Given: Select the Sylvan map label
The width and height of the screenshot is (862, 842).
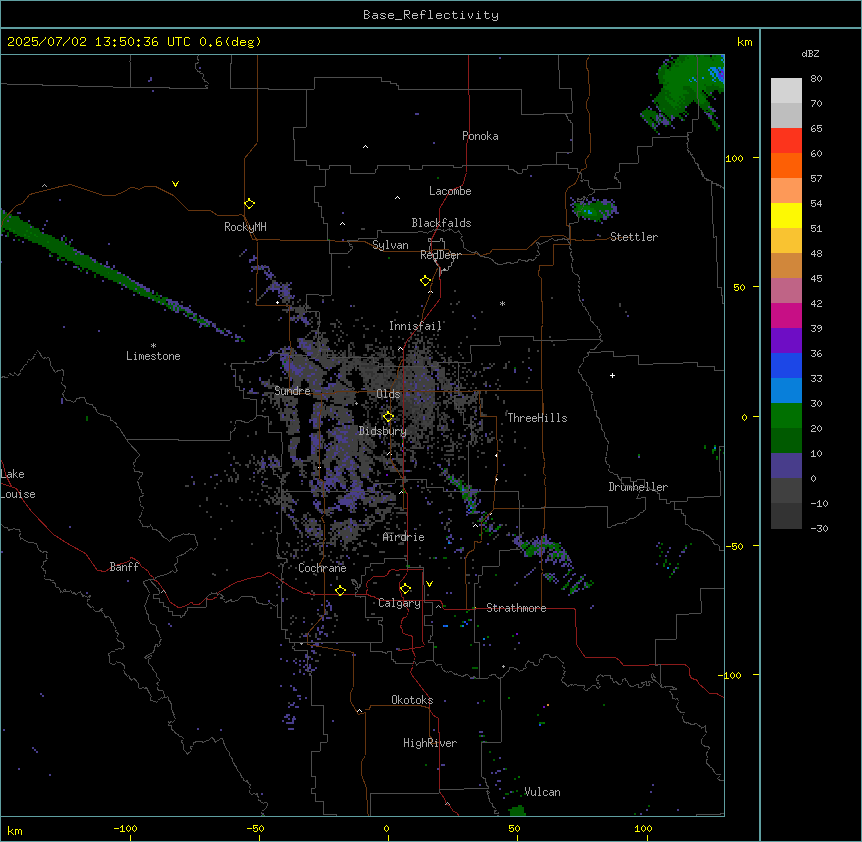Looking at the screenshot, I should 390,245.
